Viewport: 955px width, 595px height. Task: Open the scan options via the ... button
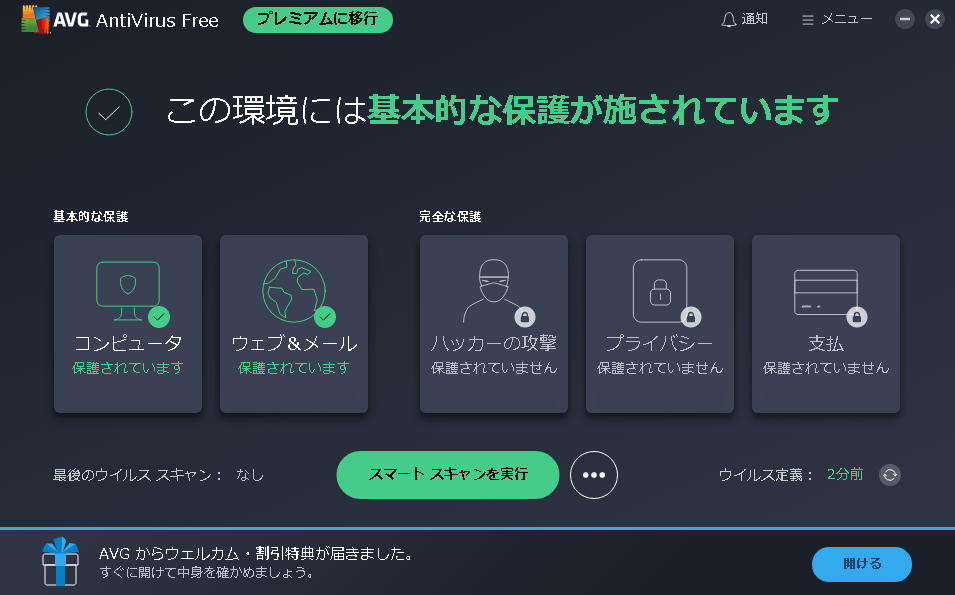point(594,475)
